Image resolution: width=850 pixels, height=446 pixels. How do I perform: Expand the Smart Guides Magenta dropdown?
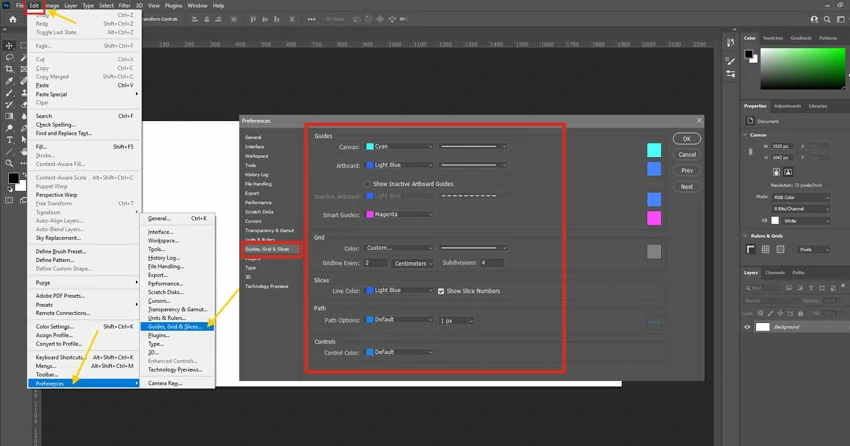(x=400, y=214)
